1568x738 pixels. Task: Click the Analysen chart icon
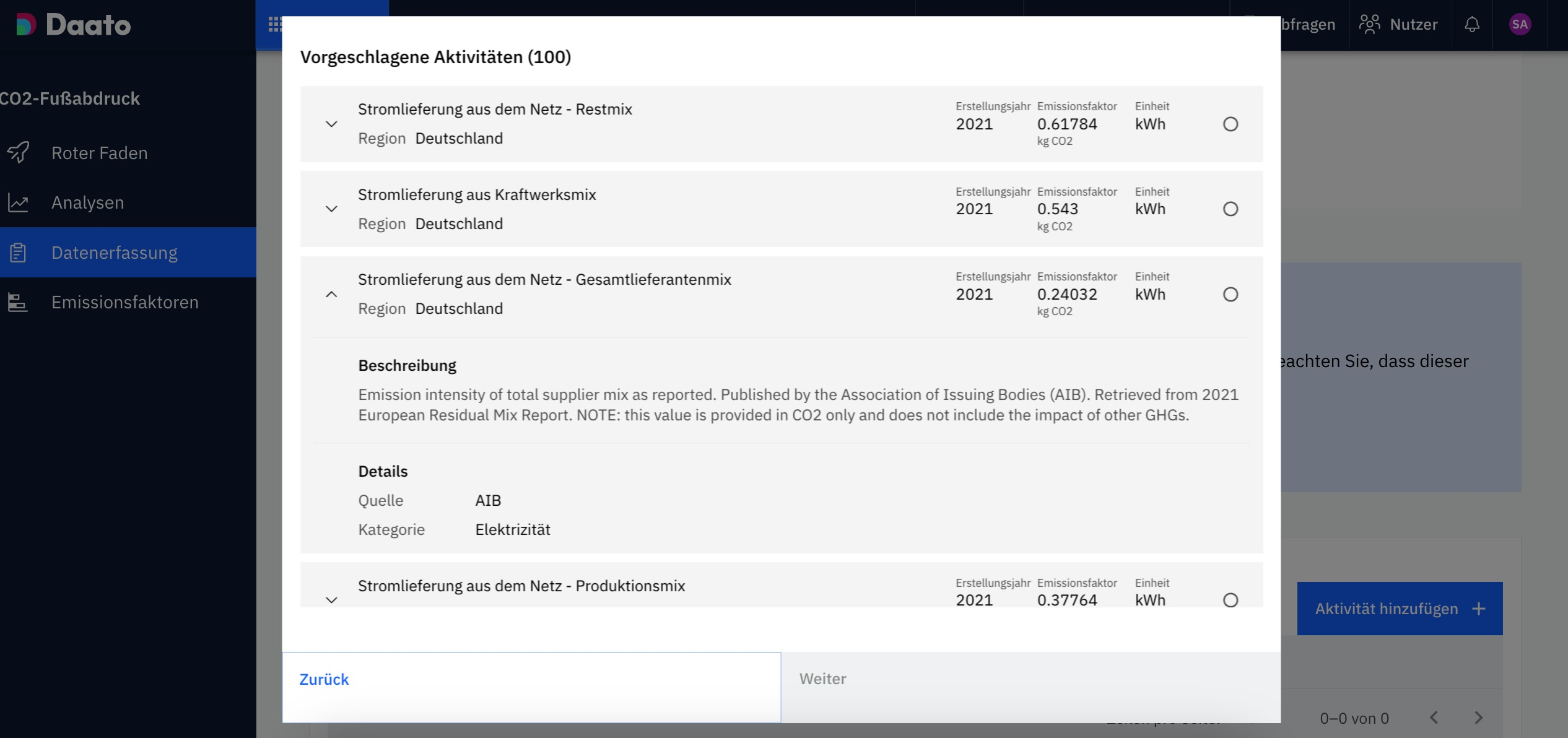[19, 202]
